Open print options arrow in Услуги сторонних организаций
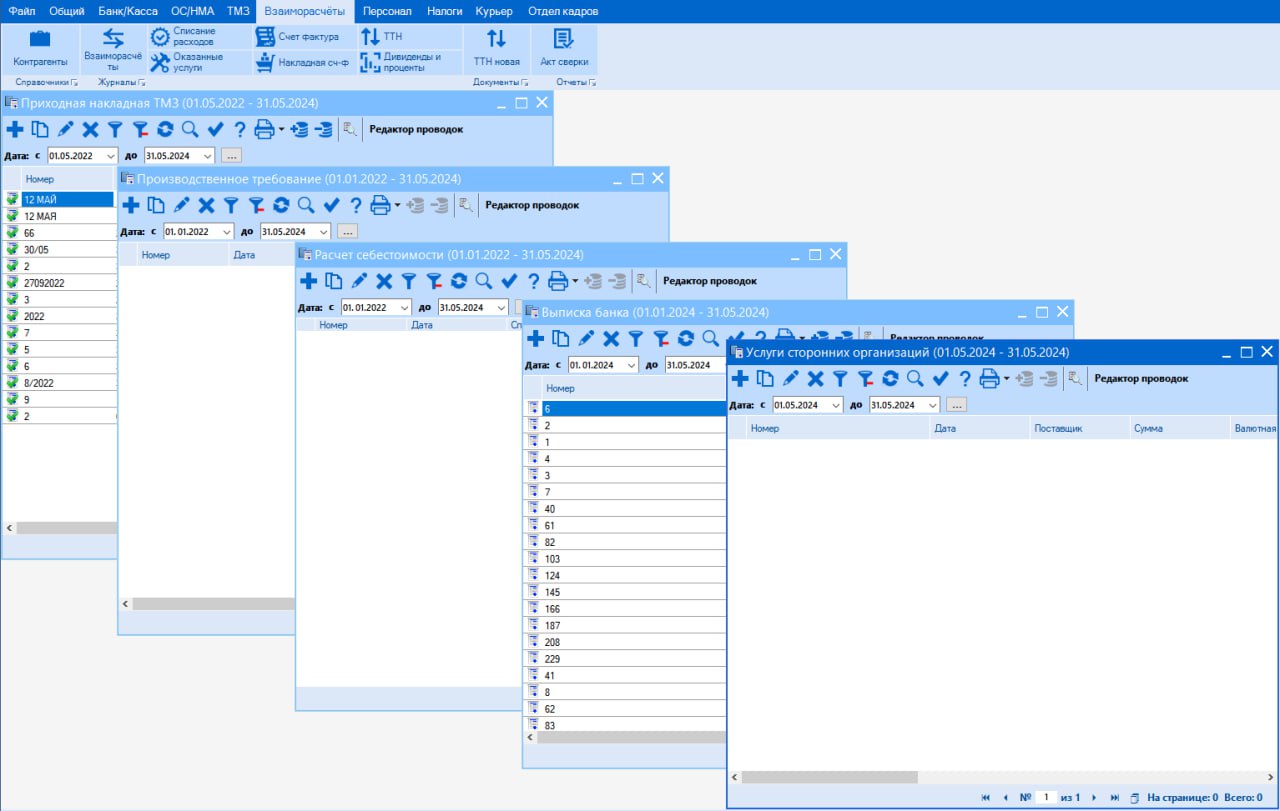 1006,379
